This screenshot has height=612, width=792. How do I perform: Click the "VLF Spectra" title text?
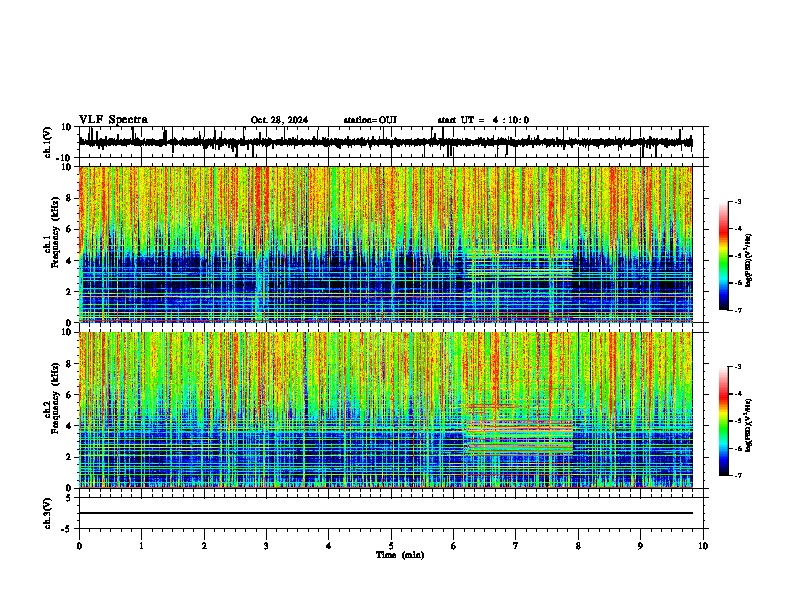coord(113,120)
